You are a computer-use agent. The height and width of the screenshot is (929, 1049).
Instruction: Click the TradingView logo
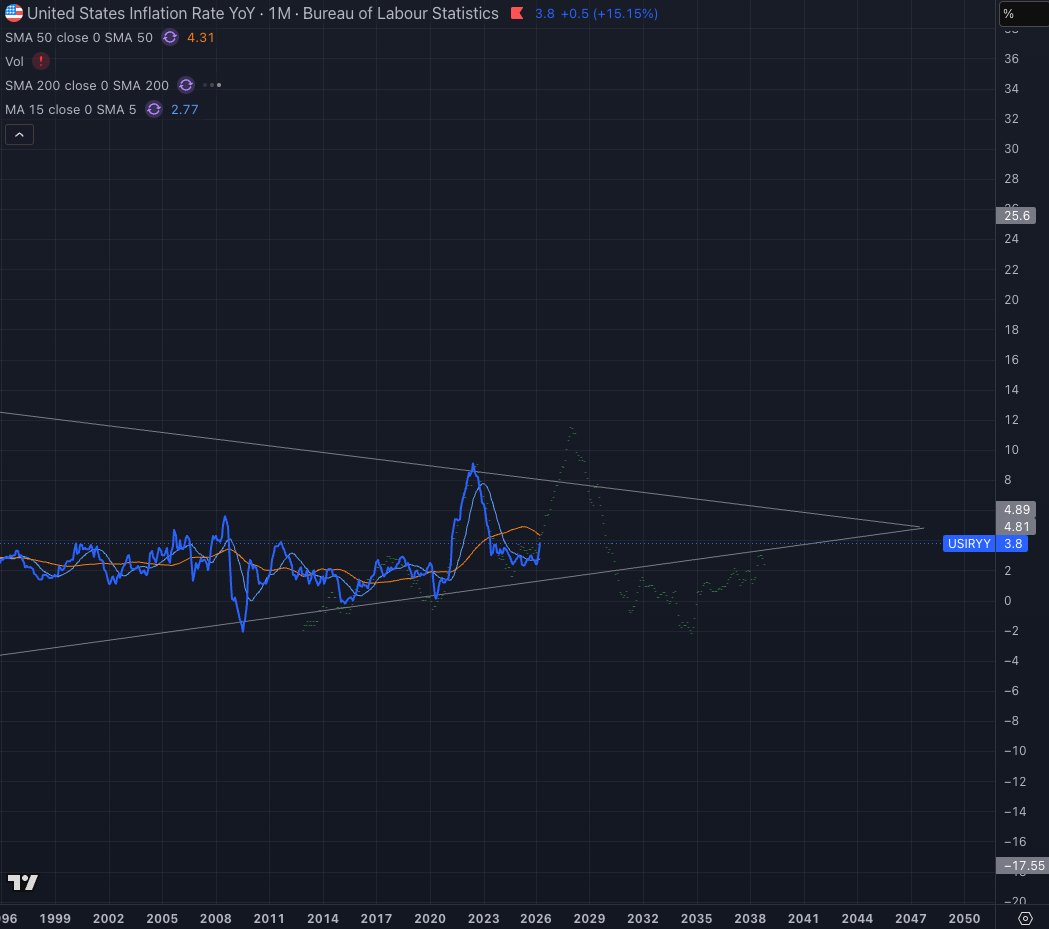[23, 882]
